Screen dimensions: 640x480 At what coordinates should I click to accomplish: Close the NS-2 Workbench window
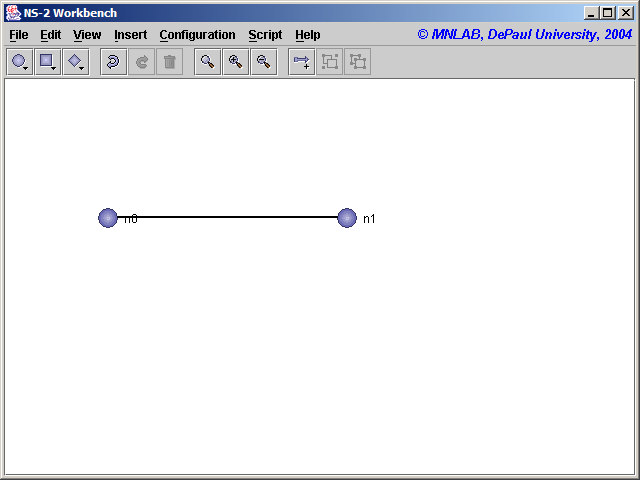click(625, 13)
